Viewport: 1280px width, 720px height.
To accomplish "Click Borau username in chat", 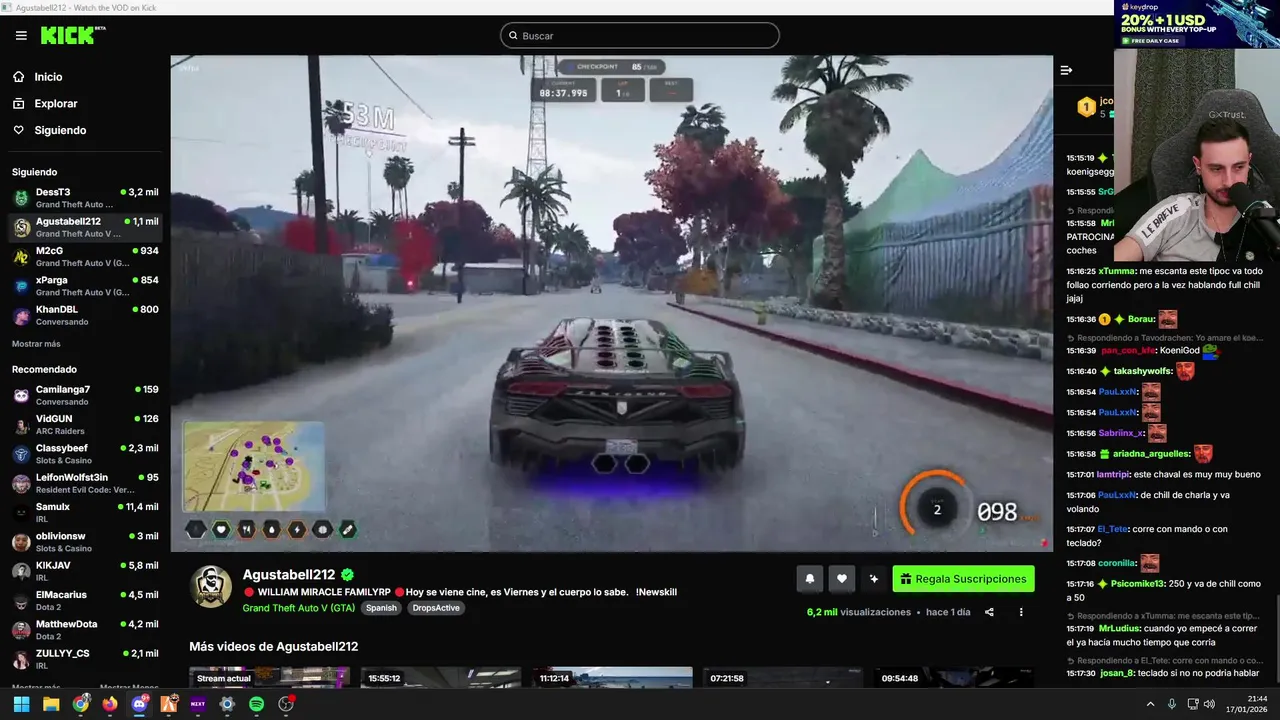I will point(1141,319).
